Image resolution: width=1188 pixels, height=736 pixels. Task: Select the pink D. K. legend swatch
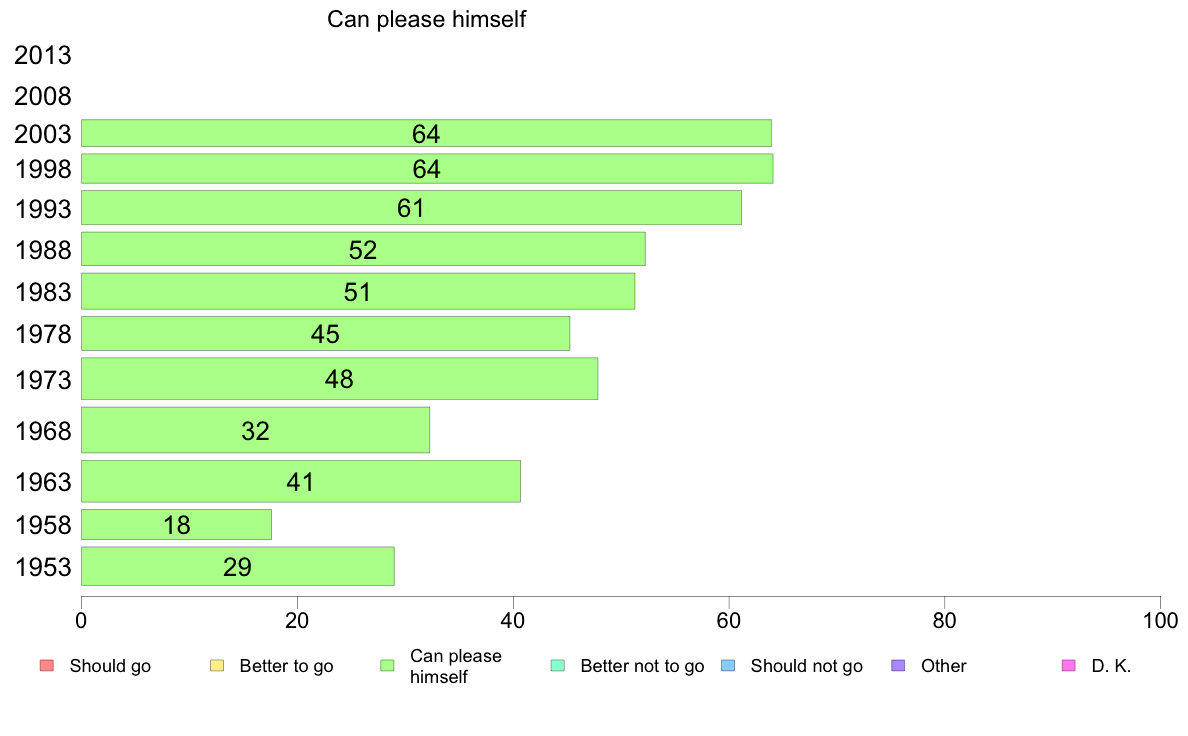tap(1069, 666)
